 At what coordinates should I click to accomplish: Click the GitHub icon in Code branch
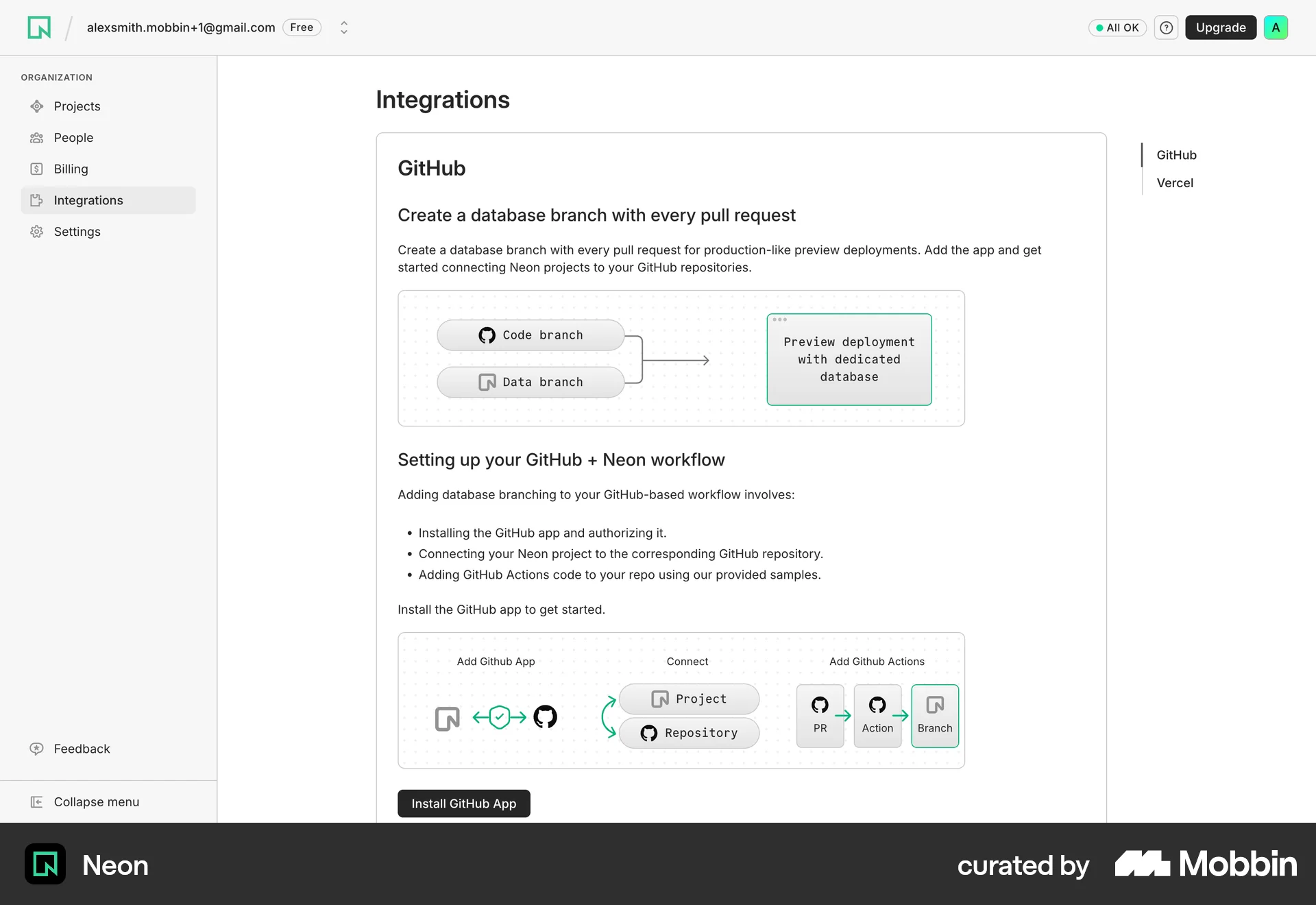tap(487, 335)
